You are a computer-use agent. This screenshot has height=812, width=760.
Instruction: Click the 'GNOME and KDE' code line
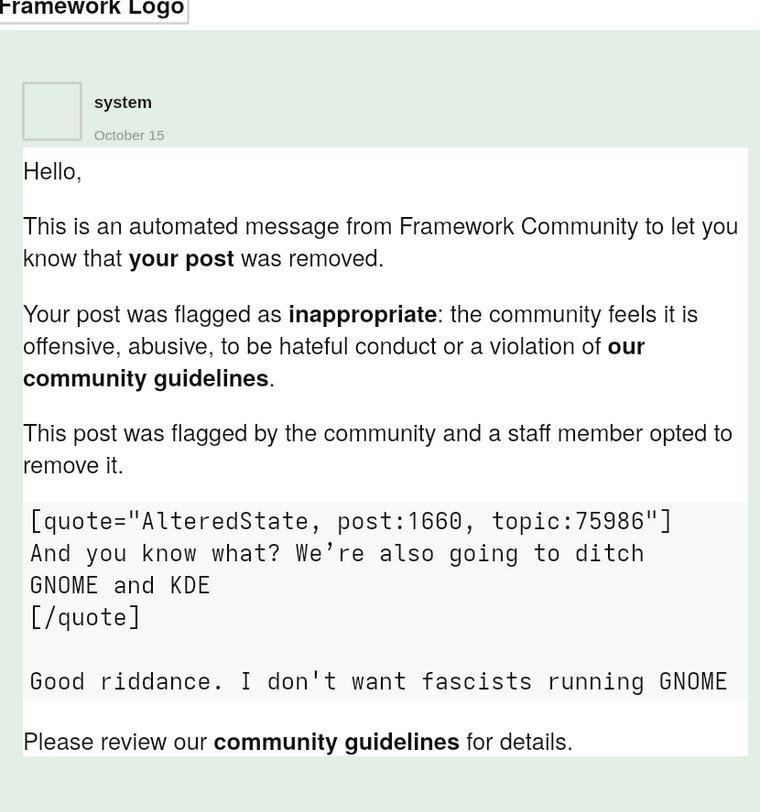coord(120,585)
